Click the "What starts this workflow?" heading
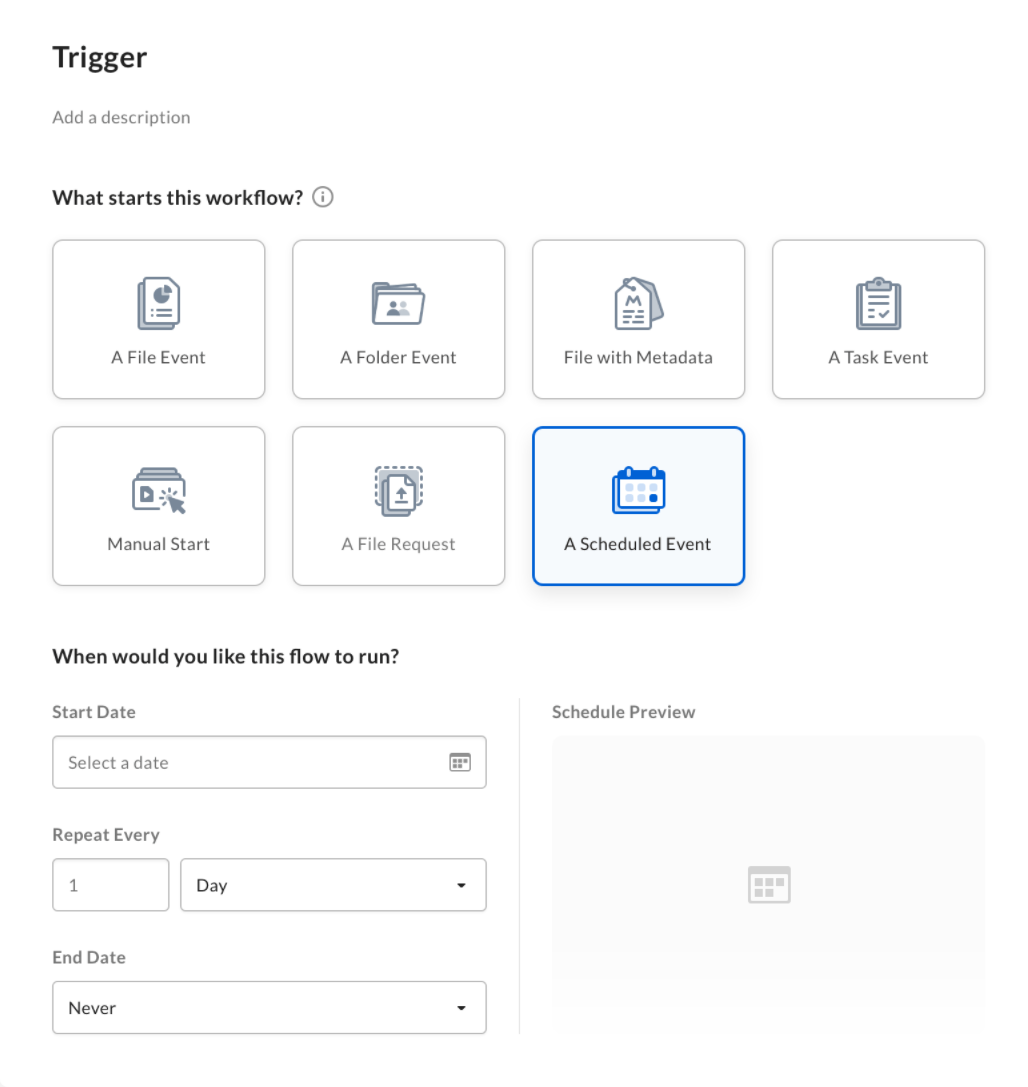 click(177, 198)
